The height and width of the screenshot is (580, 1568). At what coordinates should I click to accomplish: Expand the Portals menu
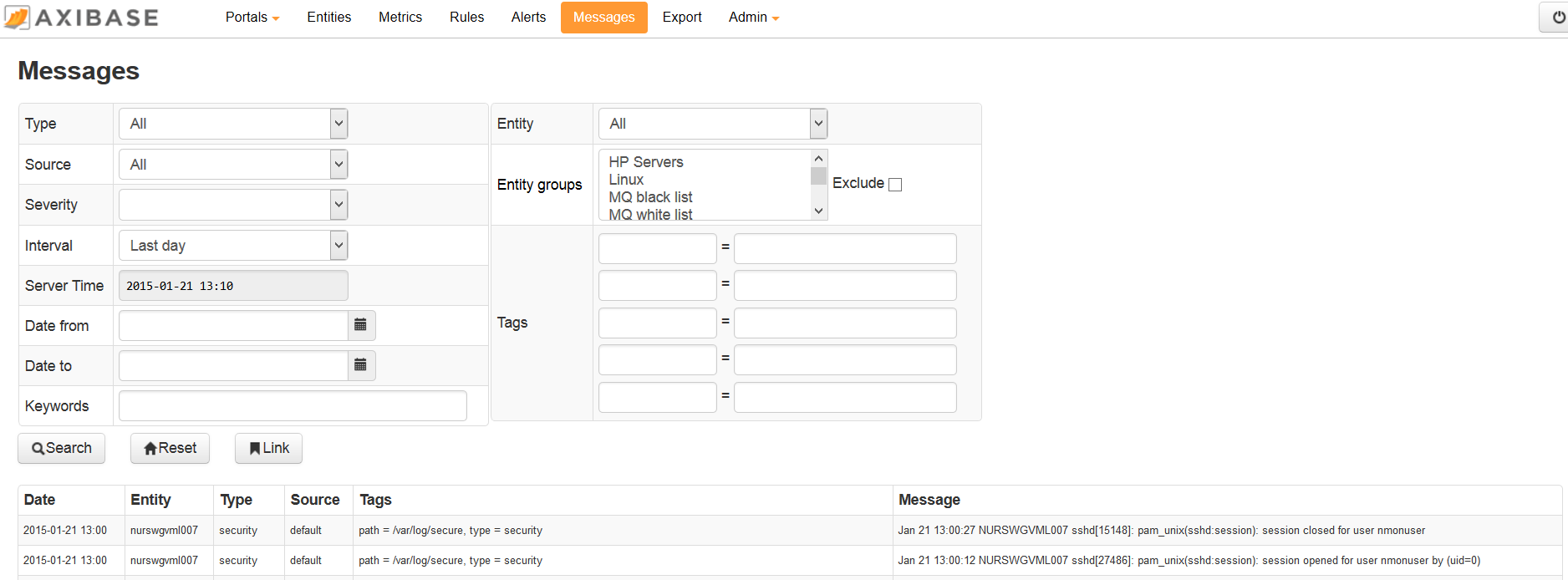(x=252, y=17)
